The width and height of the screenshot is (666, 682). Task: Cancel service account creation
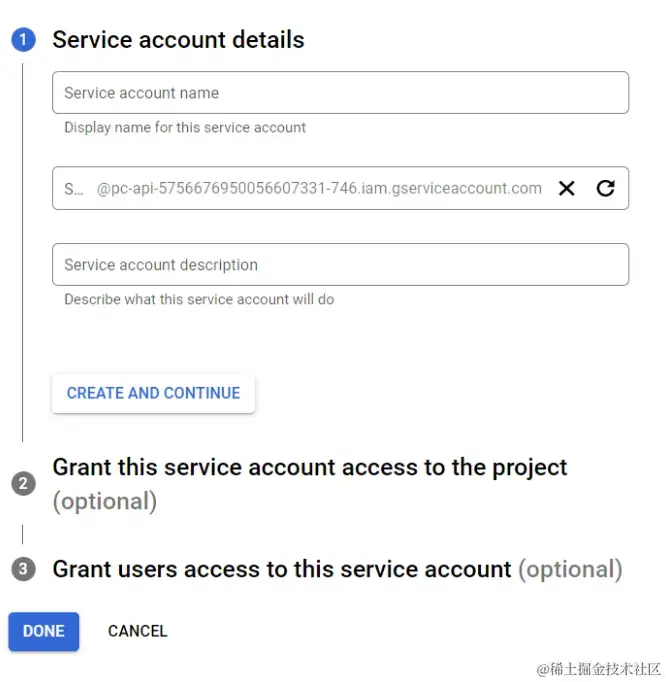[x=138, y=631]
